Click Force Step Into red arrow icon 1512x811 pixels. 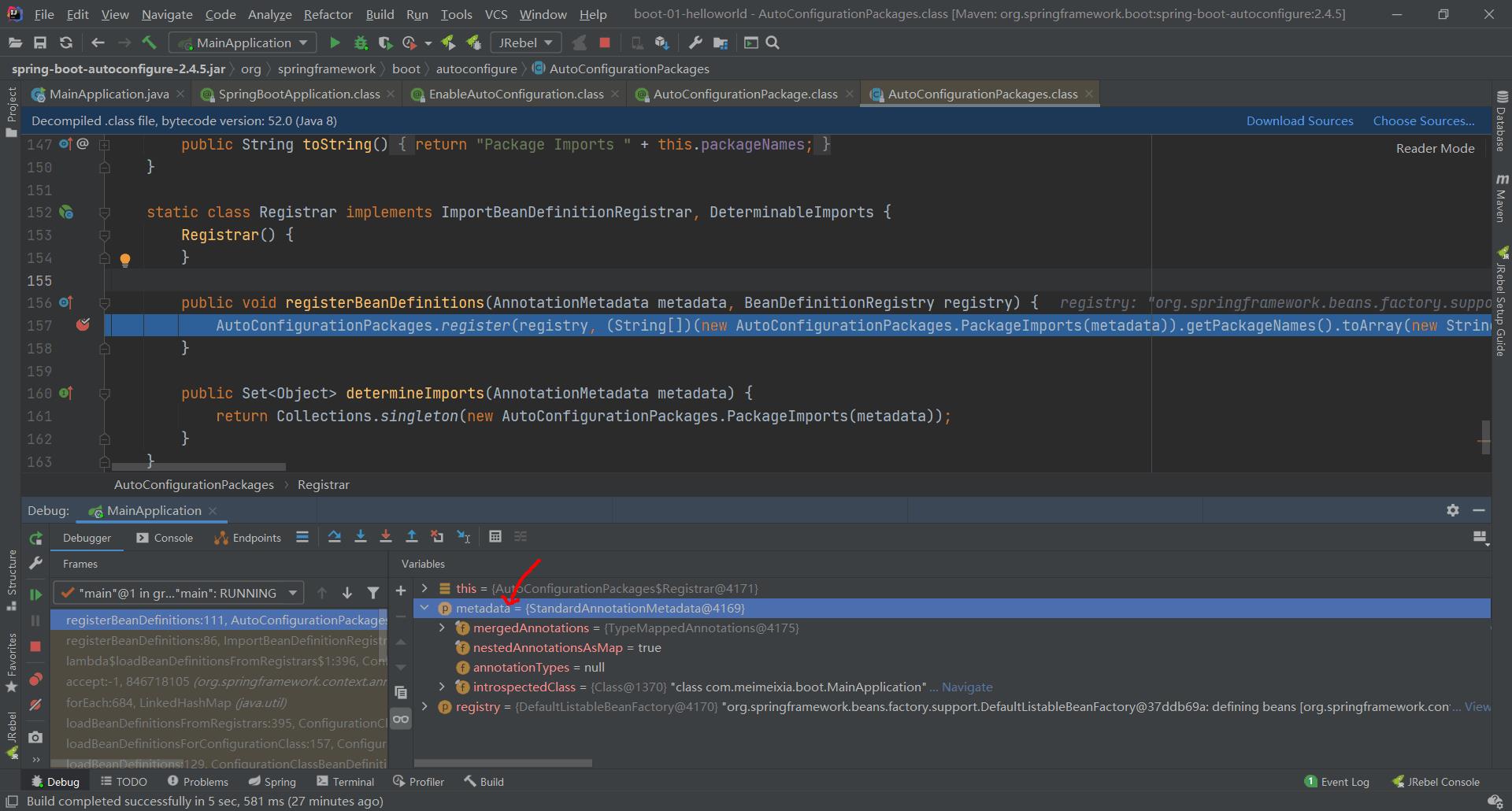[386, 537]
